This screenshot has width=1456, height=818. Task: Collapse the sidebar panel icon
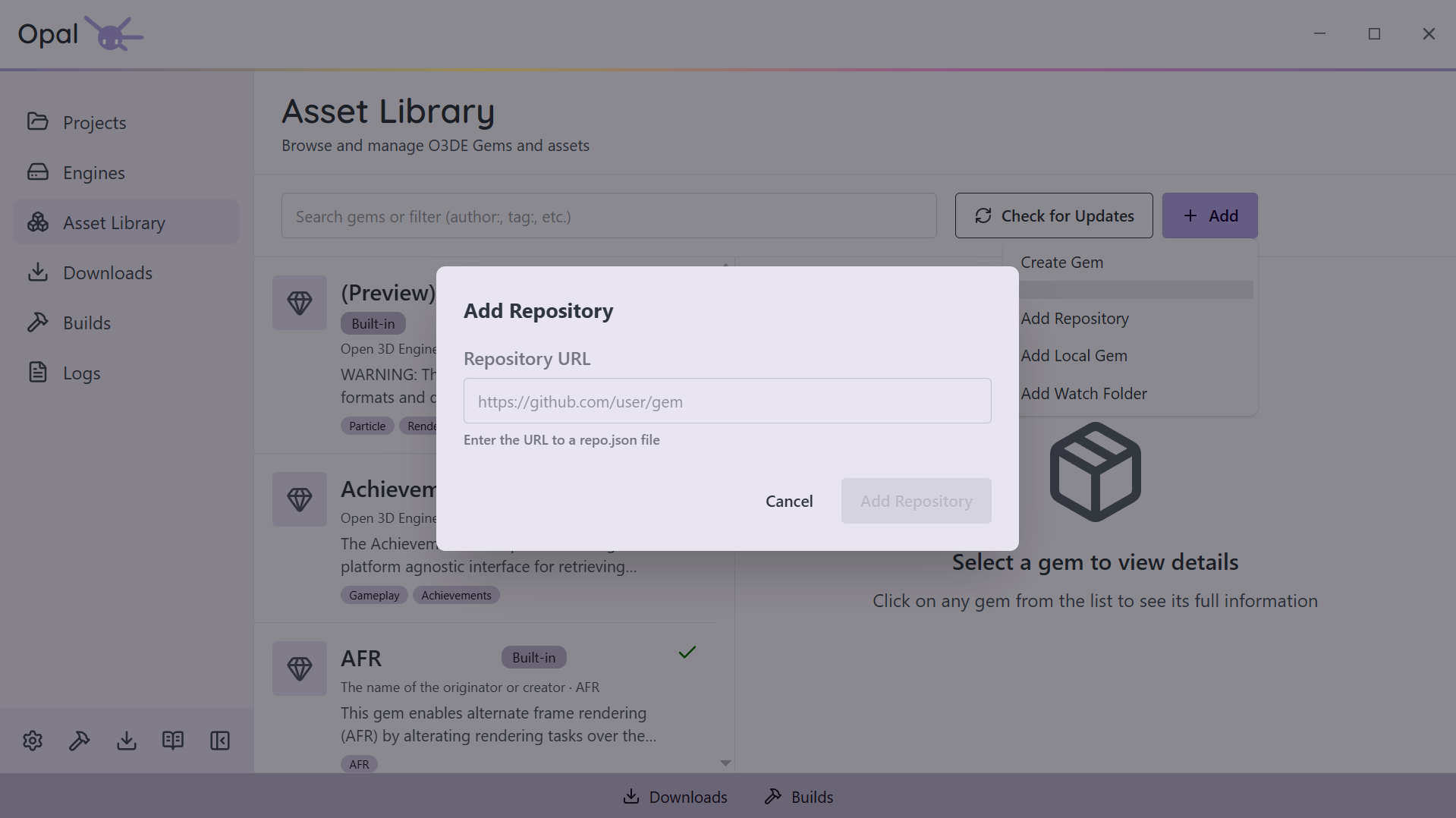(220, 741)
